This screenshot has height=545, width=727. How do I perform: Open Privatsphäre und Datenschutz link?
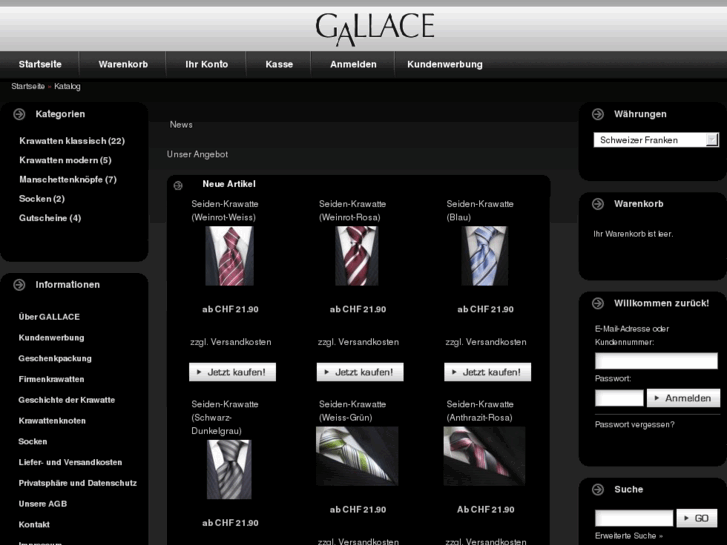78,483
